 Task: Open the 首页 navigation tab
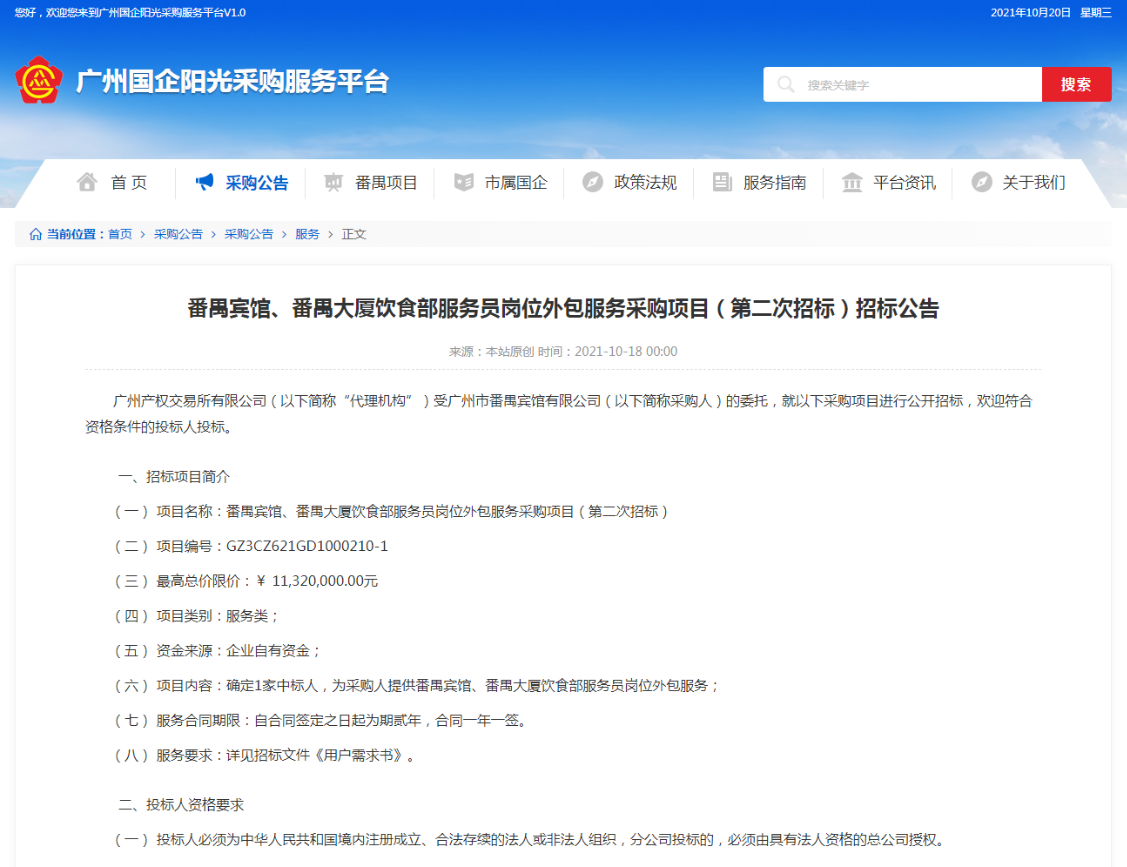pos(129,183)
